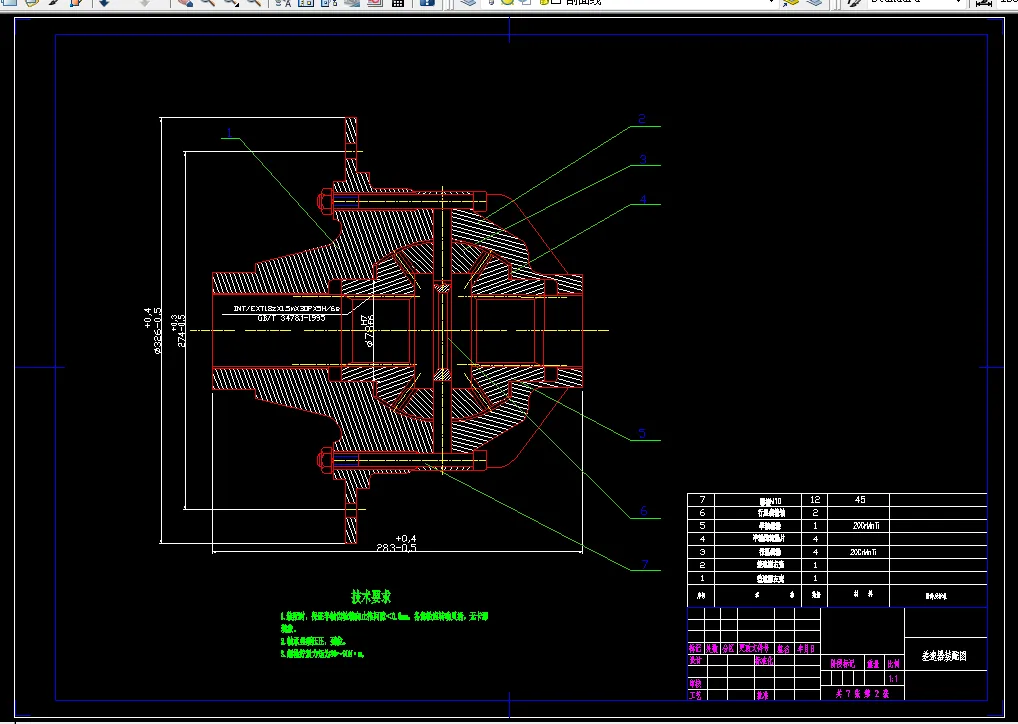Select callout number 2 label

[641, 119]
